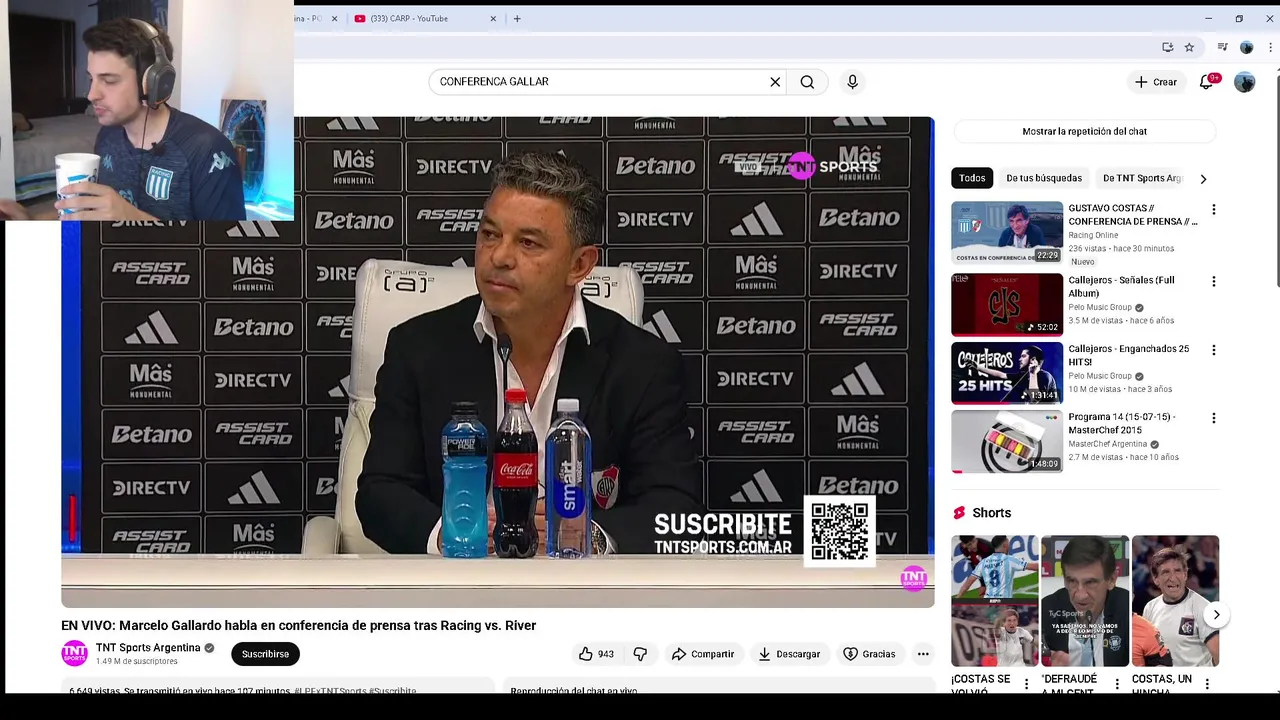Screen dimensions: 1280x720
Task: Open Callejeros - Señales Full Album thumbnail
Action: (1007, 304)
